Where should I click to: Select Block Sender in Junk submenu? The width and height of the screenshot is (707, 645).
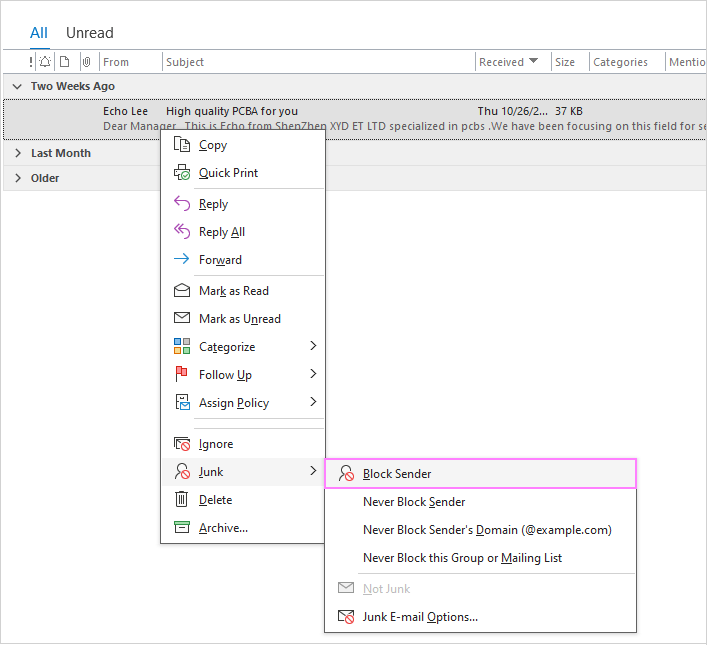coord(481,474)
